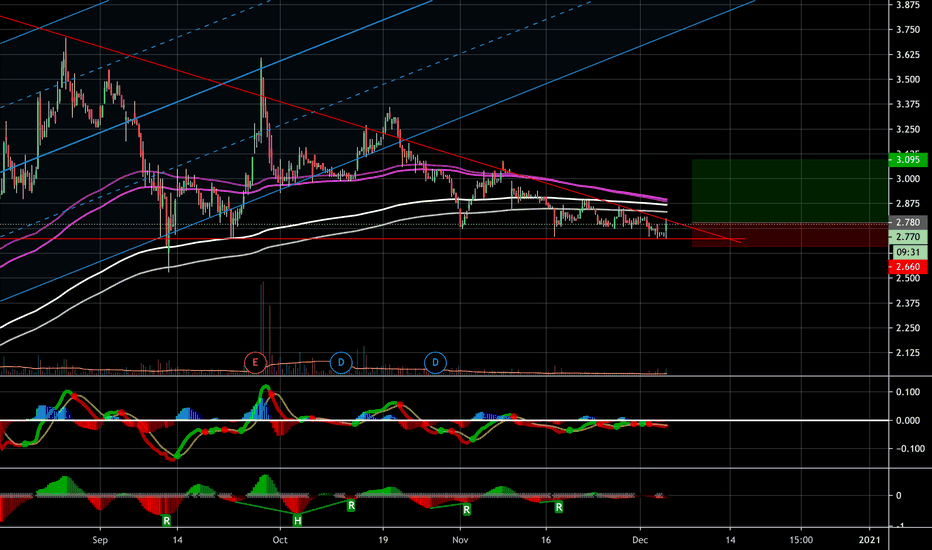Select the R marker right of the H marker
Viewport: 932px width, 550px height.
(x=351, y=506)
